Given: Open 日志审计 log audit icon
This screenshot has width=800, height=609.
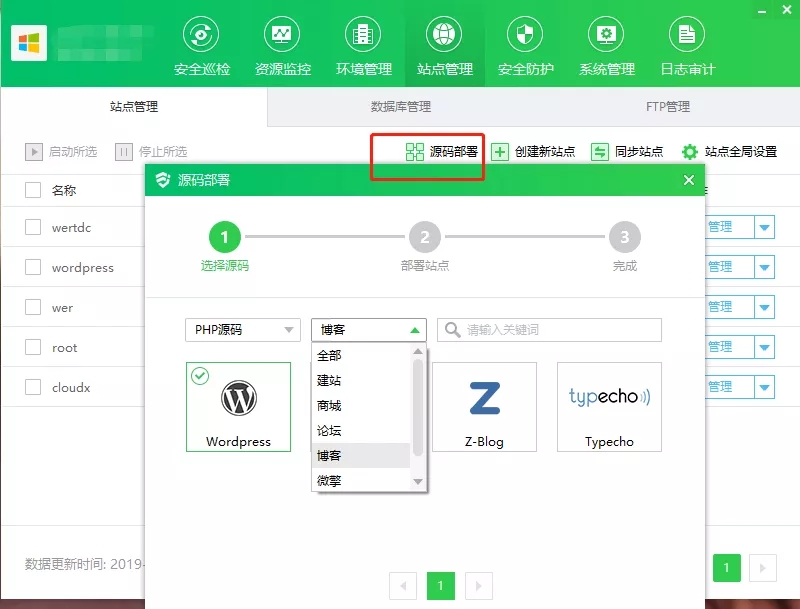Looking at the screenshot, I should 687,35.
